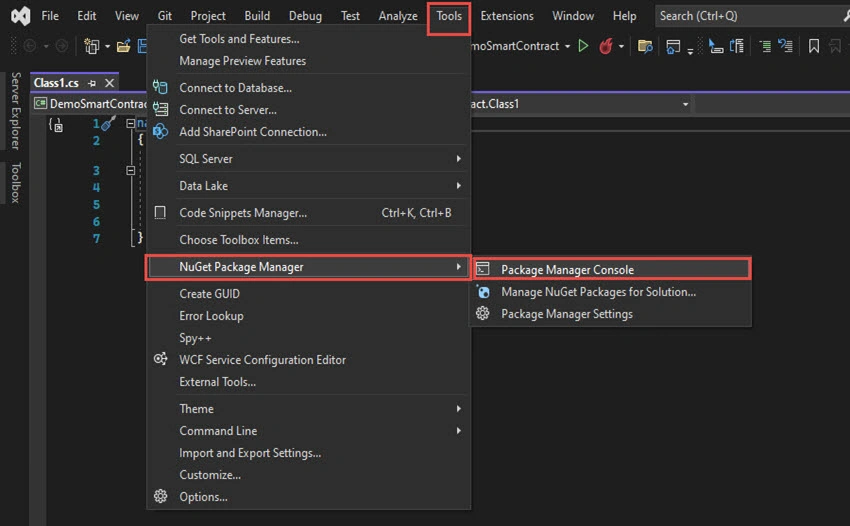Launch Spy++

[x=308, y=338]
